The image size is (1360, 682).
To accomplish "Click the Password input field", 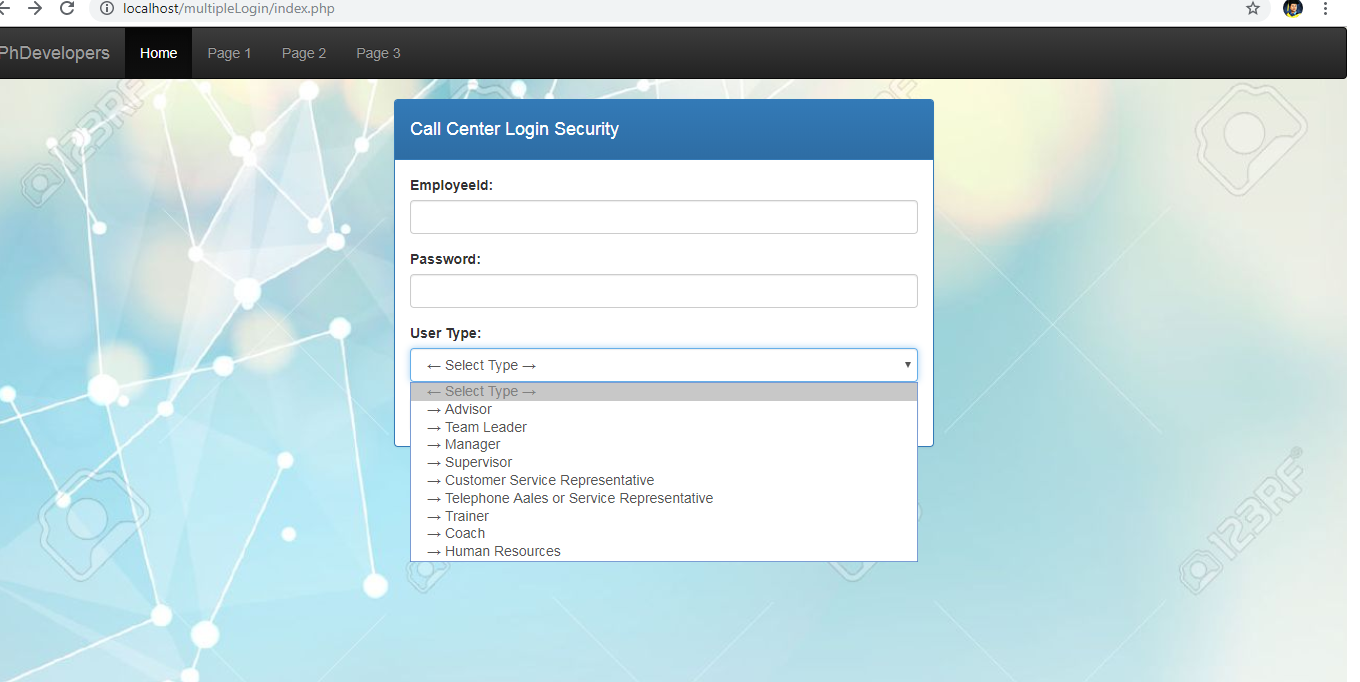I will tap(663, 291).
